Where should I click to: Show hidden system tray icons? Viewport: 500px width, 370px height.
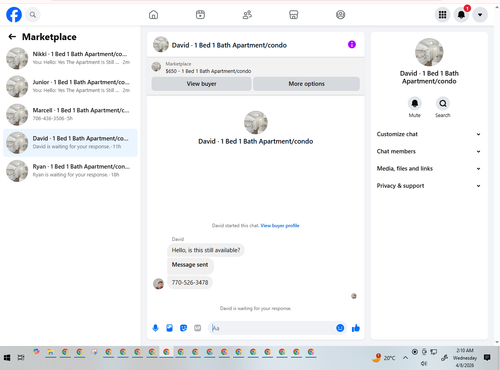(405, 358)
